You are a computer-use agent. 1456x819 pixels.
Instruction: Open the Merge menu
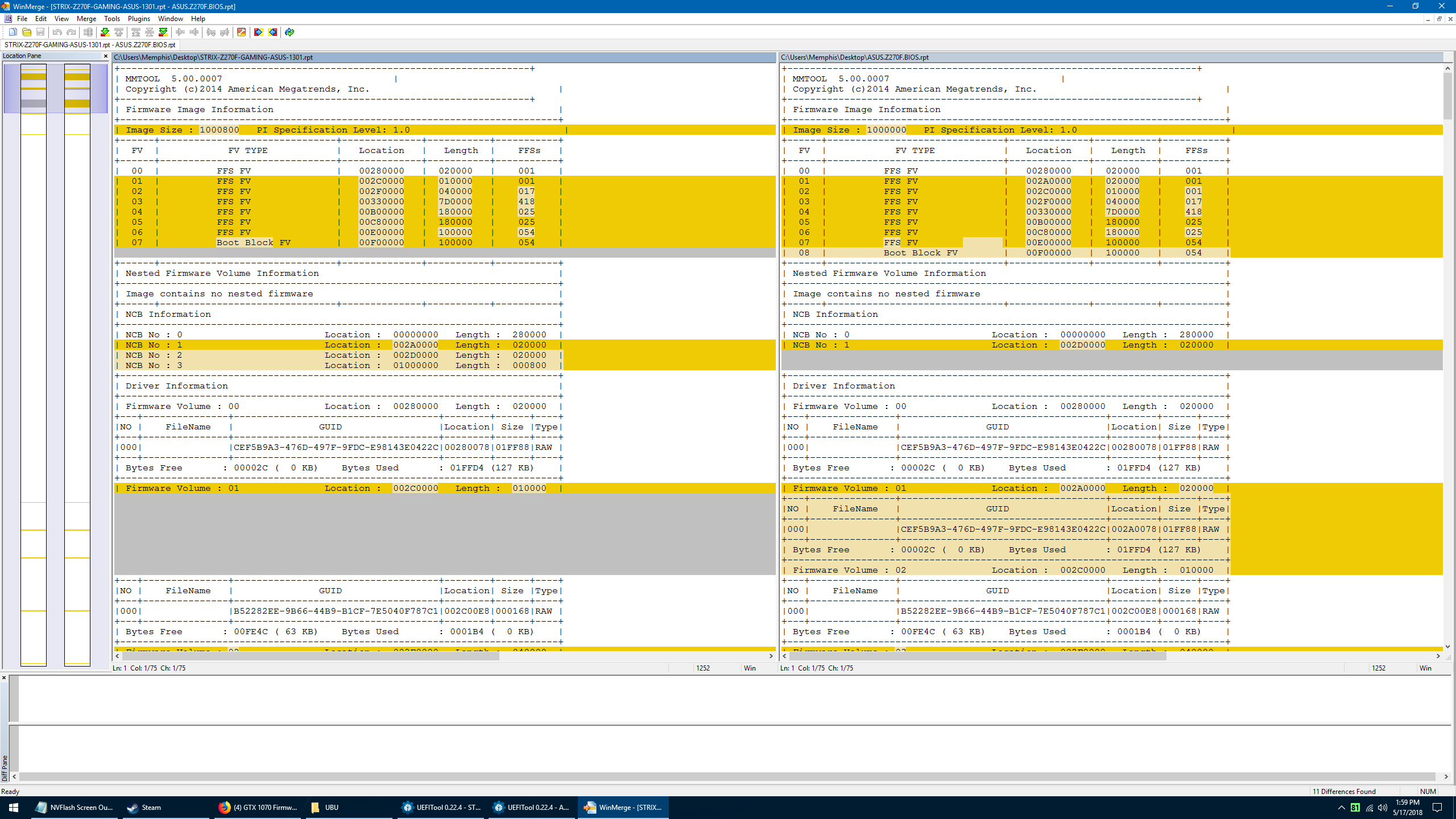[x=86, y=19]
